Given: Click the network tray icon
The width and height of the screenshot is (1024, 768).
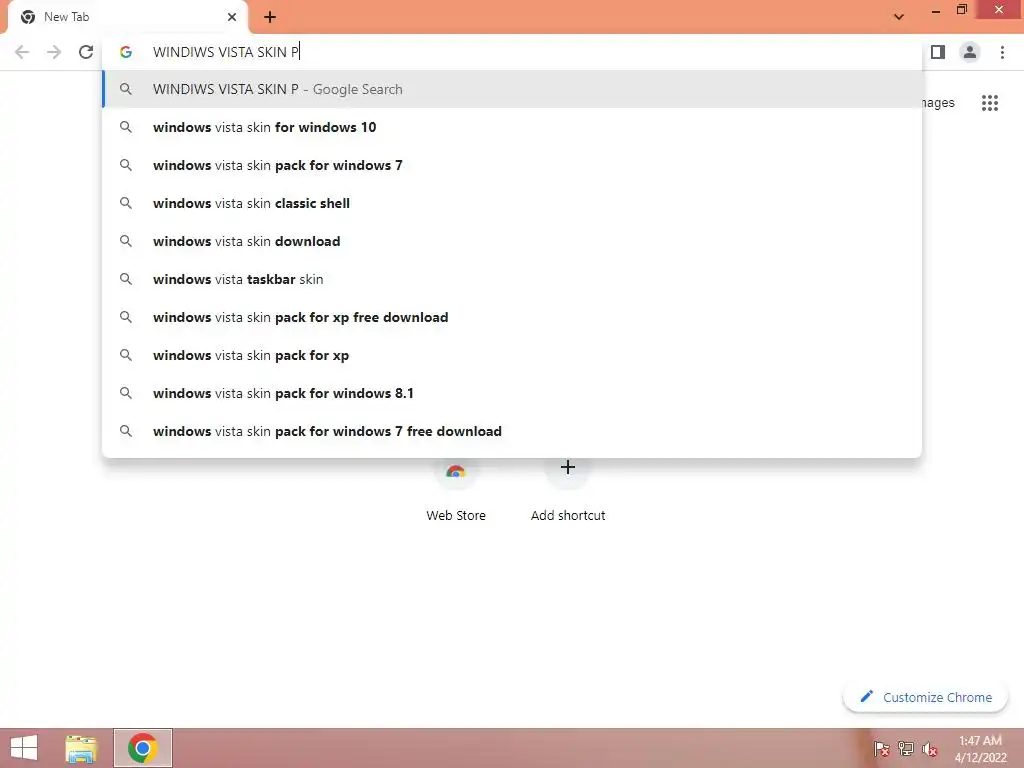Looking at the screenshot, I should tap(906, 748).
